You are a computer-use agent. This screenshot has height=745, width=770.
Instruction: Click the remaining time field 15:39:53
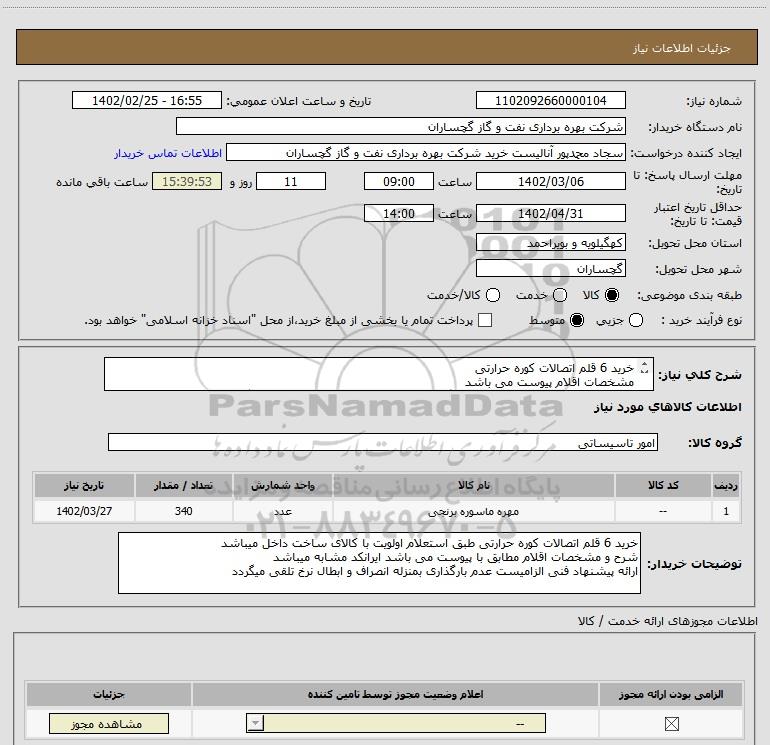click(187, 181)
